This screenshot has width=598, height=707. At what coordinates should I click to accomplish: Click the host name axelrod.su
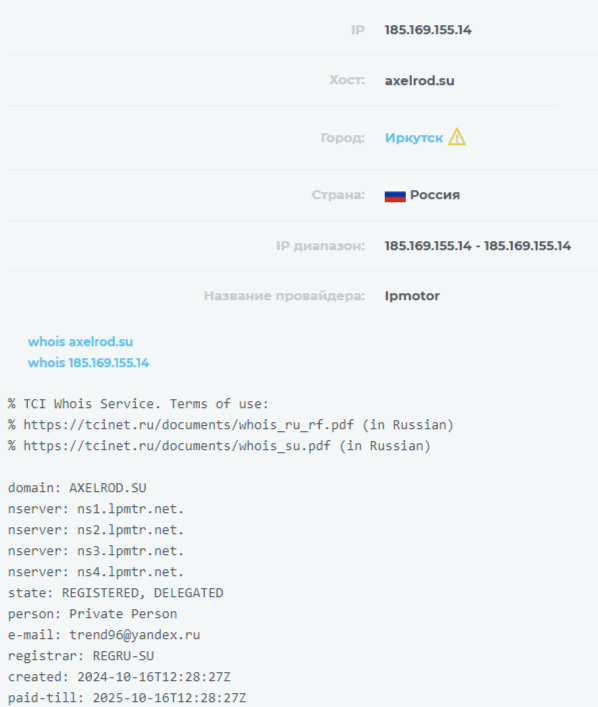pyautogui.click(x=419, y=81)
